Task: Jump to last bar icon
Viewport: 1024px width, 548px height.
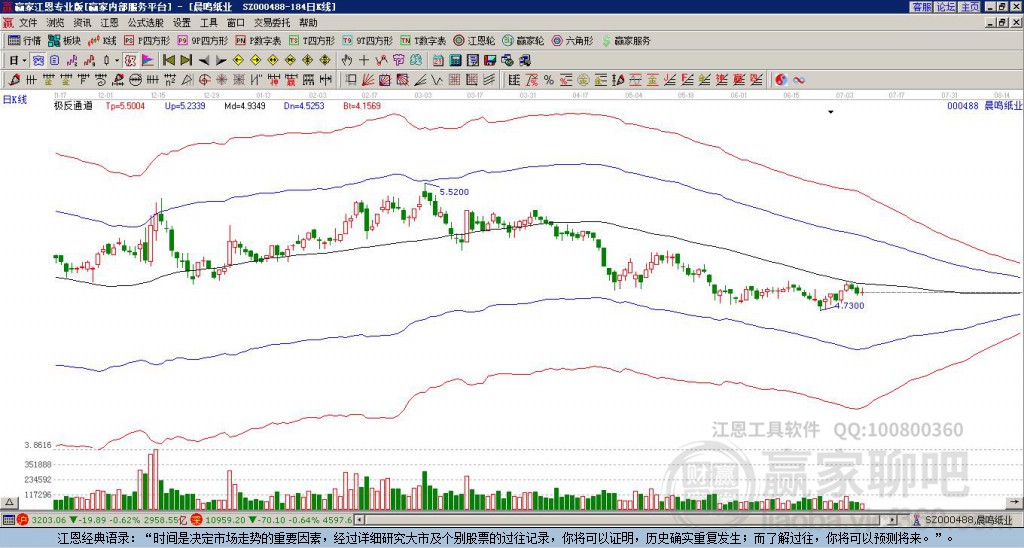Action: [186, 60]
